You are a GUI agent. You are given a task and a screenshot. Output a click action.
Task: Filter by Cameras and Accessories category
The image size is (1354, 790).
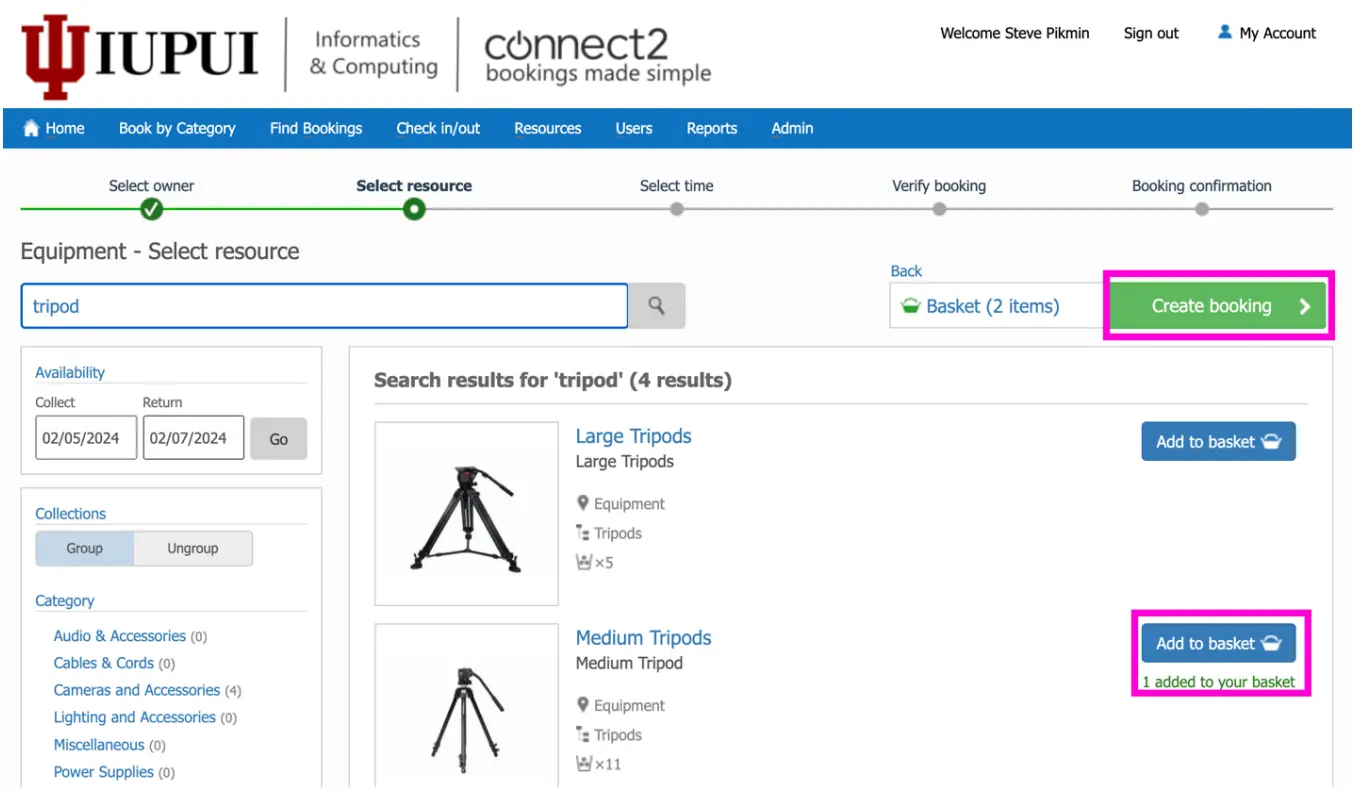click(x=137, y=690)
